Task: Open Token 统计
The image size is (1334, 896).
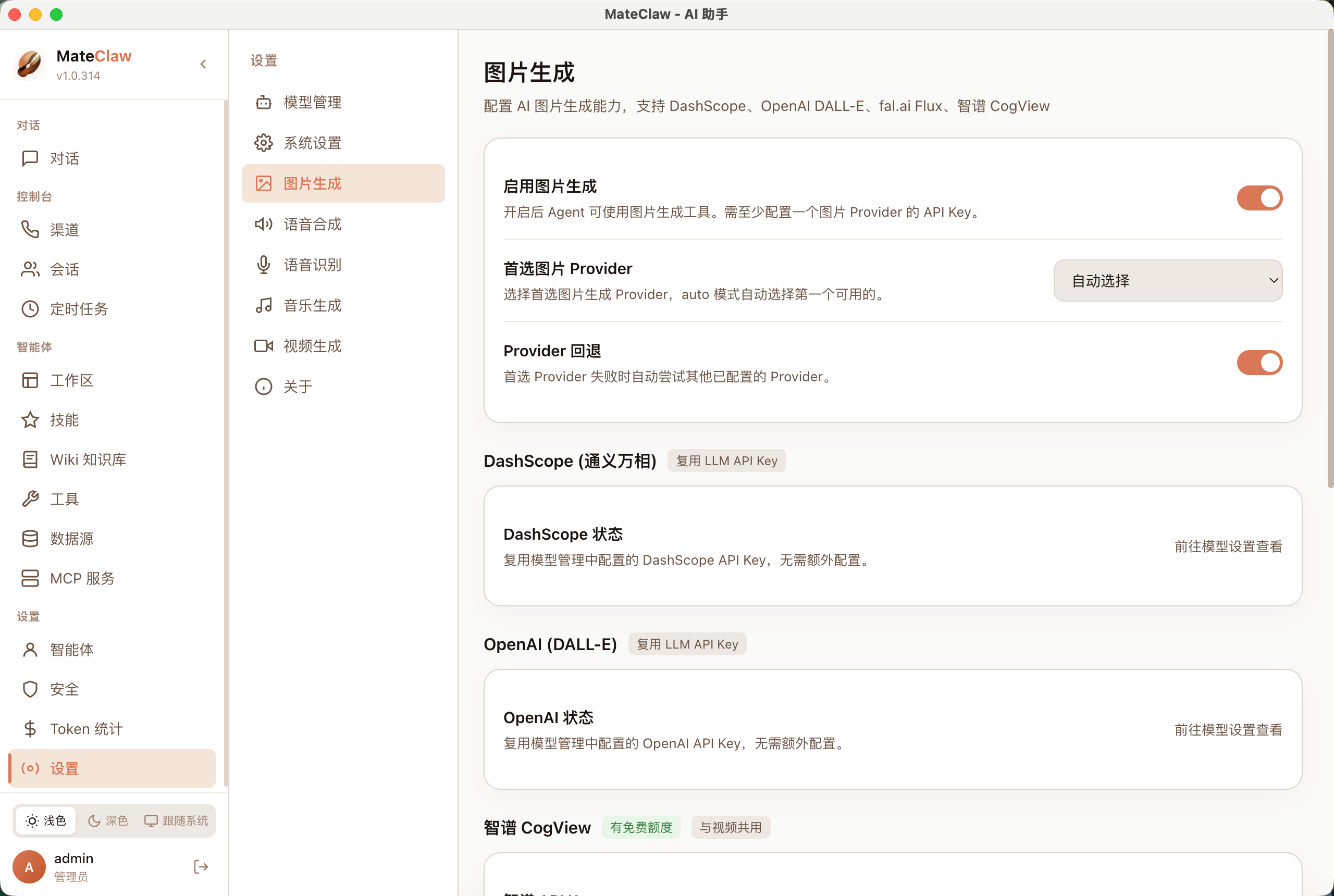Action: click(x=86, y=728)
